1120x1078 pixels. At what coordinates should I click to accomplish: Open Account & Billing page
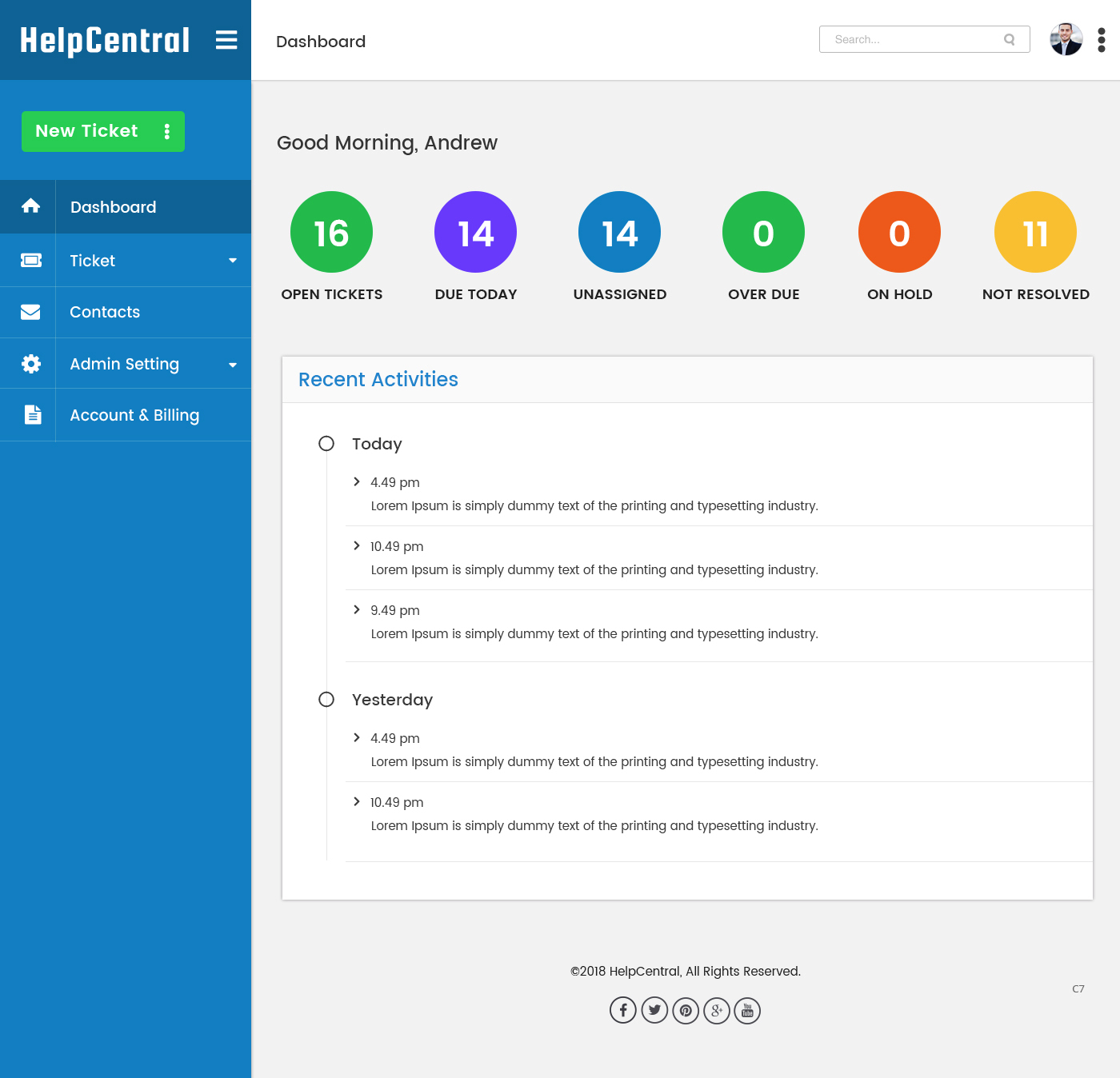(x=134, y=415)
